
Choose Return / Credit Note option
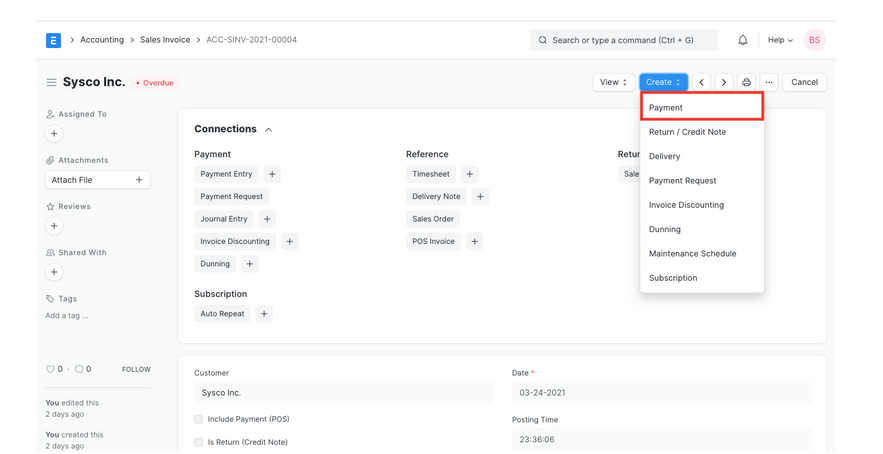pyautogui.click(x=687, y=132)
